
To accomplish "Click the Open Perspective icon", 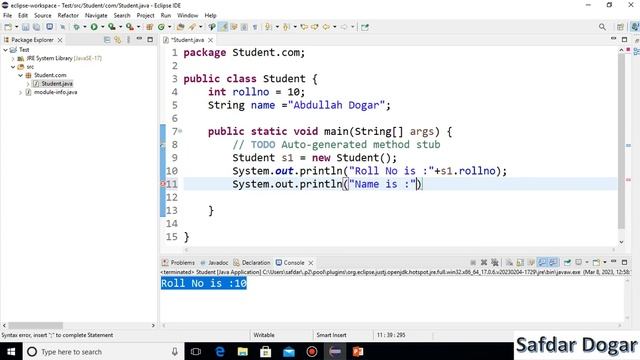I will click(620, 27).
